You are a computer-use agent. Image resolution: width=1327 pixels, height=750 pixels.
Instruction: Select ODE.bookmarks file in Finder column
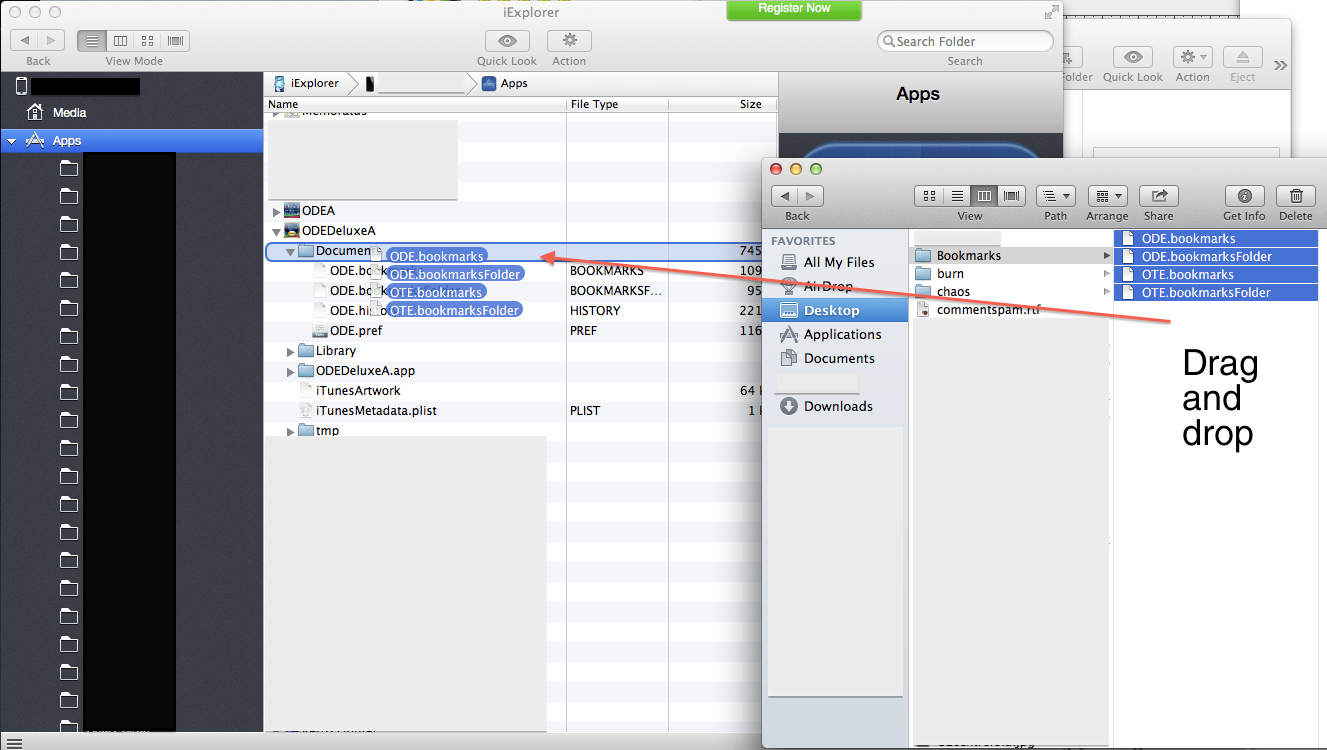pos(1216,239)
